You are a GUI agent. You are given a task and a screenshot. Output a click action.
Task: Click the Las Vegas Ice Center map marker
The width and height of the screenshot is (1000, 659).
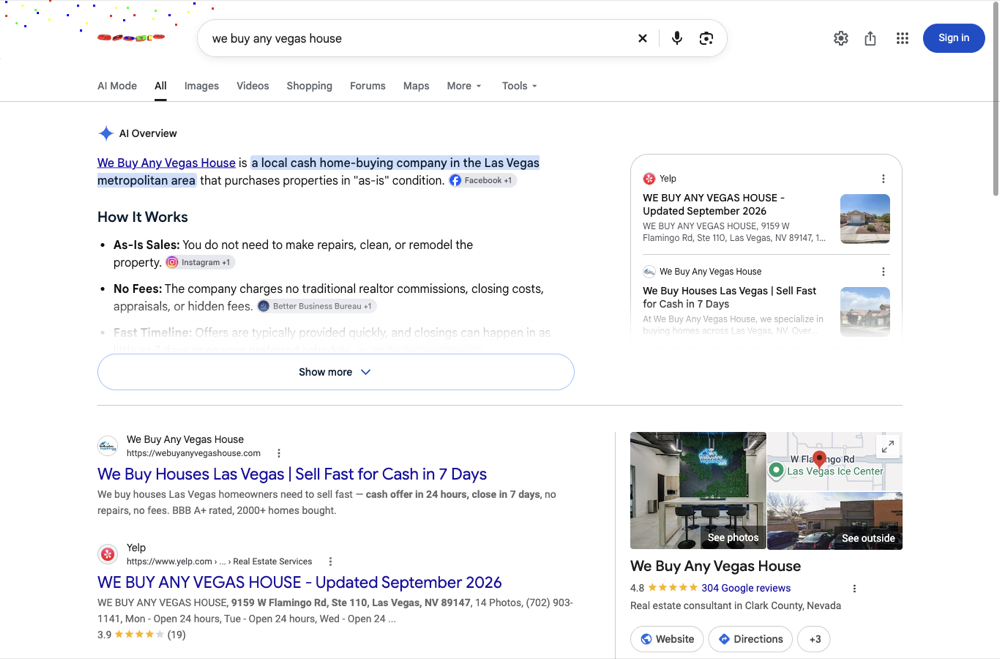click(x=776, y=471)
